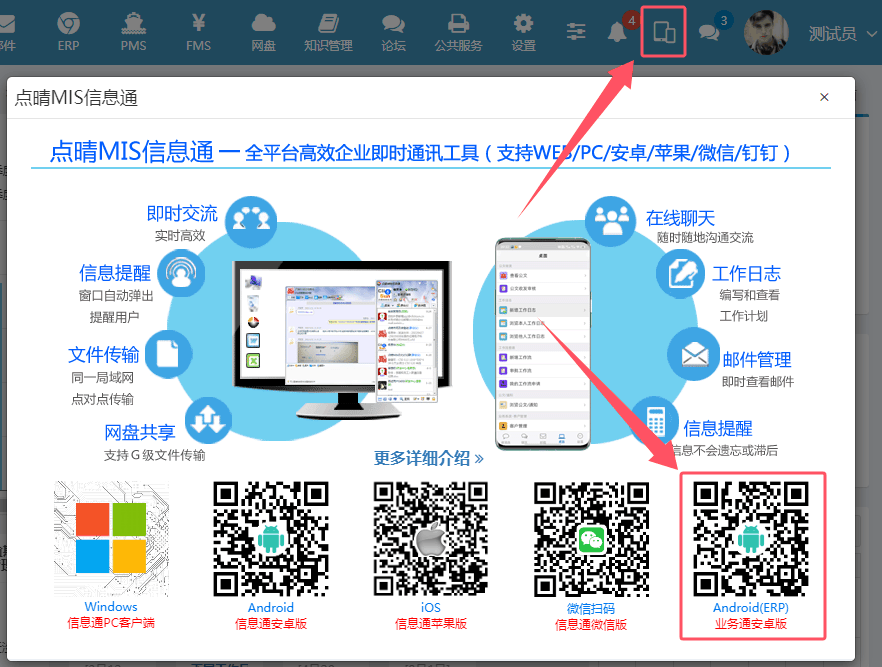The height and width of the screenshot is (667, 882).
Task: Click the Android 信息通安卓版 QR code
Action: click(271, 539)
